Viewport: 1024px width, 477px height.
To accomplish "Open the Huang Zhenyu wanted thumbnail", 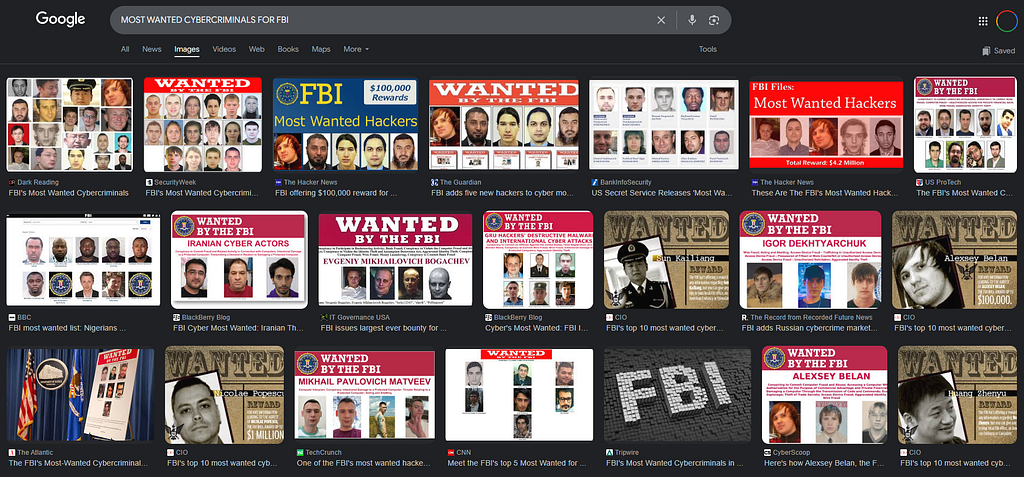I will [x=957, y=395].
